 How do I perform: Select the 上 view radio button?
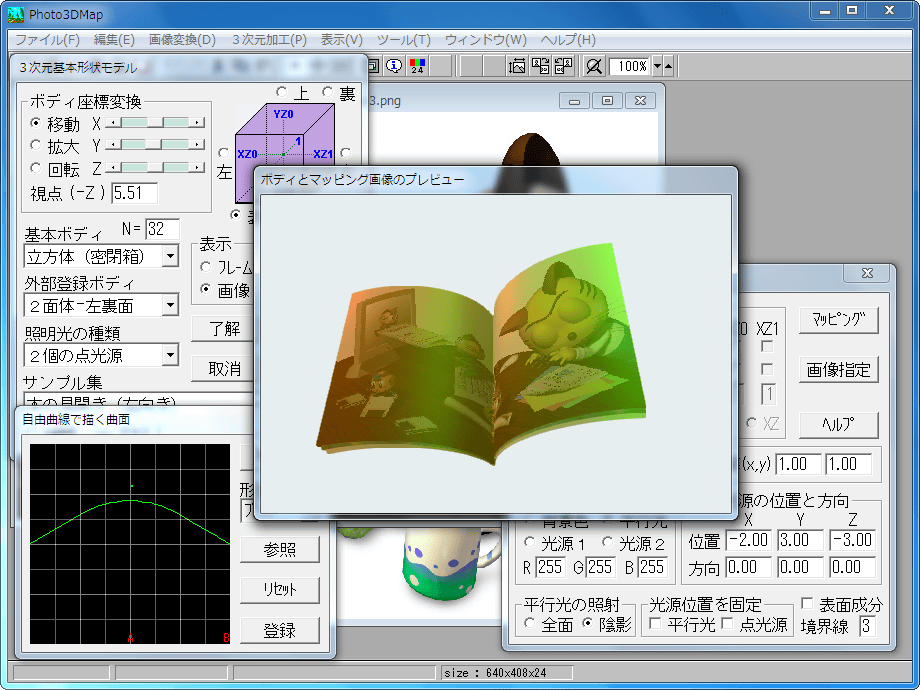pyautogui.click(x=282, y=92)
